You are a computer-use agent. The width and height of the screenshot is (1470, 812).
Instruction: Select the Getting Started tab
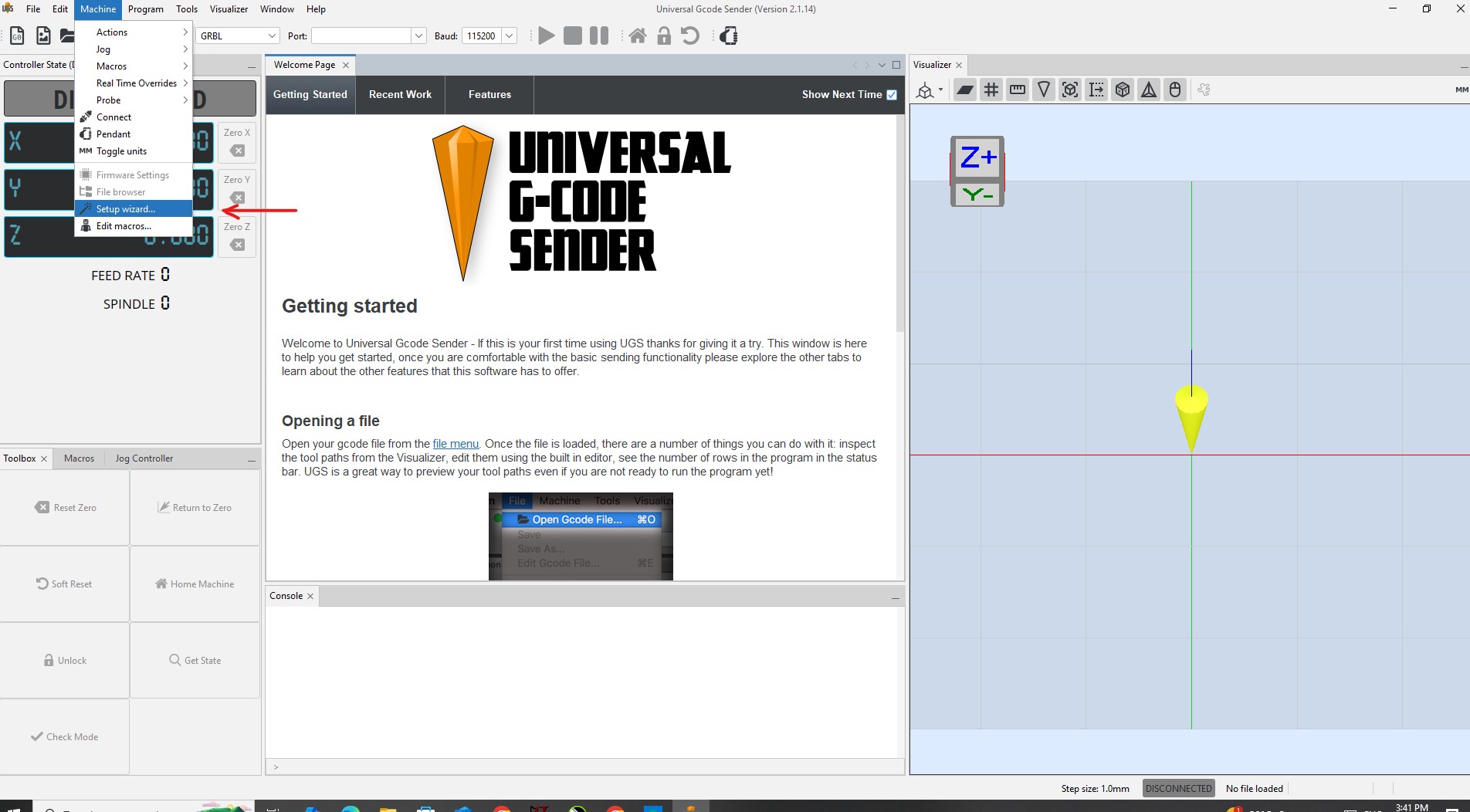pyautogui.click(x=310, y=95)
